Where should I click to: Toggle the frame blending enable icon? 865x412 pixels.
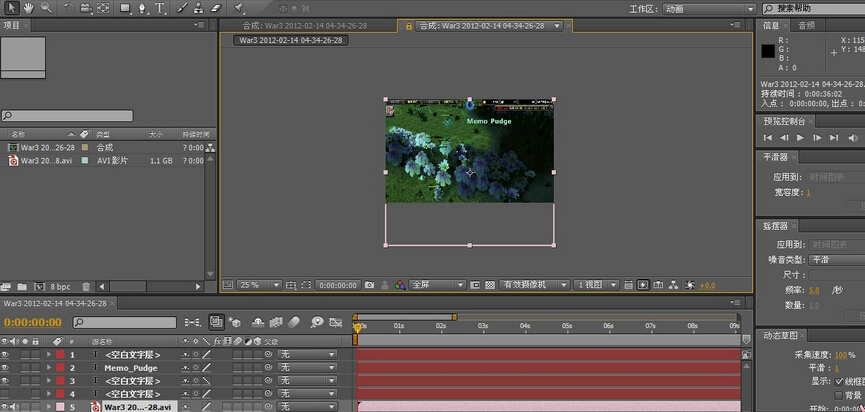point(276,322)
